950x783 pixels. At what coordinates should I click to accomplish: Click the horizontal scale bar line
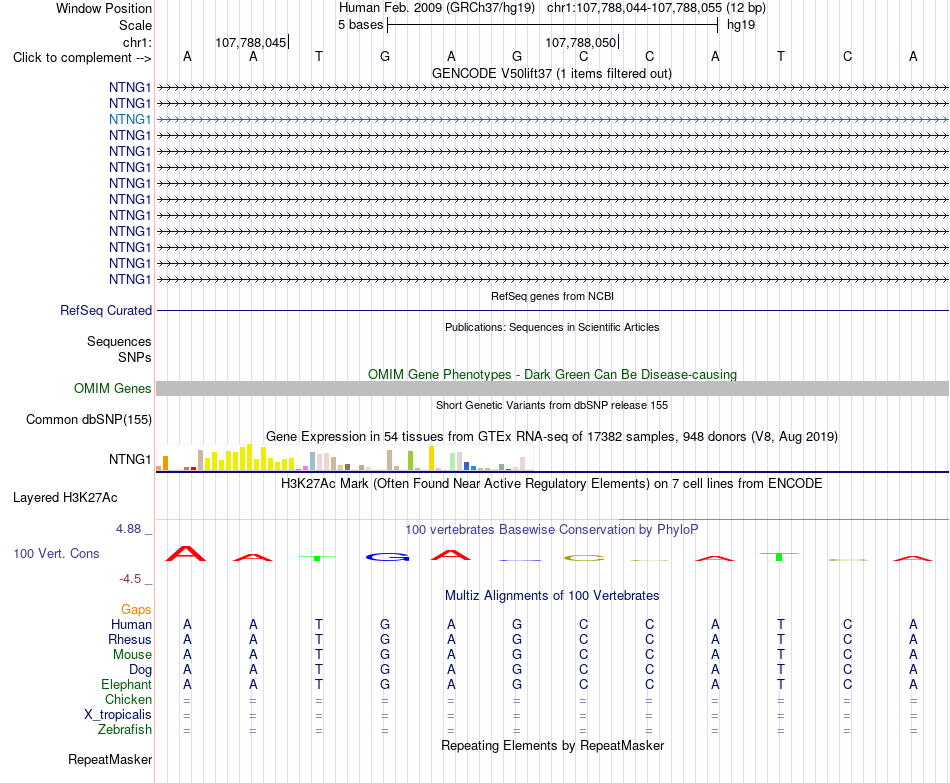tap(553, 25)
